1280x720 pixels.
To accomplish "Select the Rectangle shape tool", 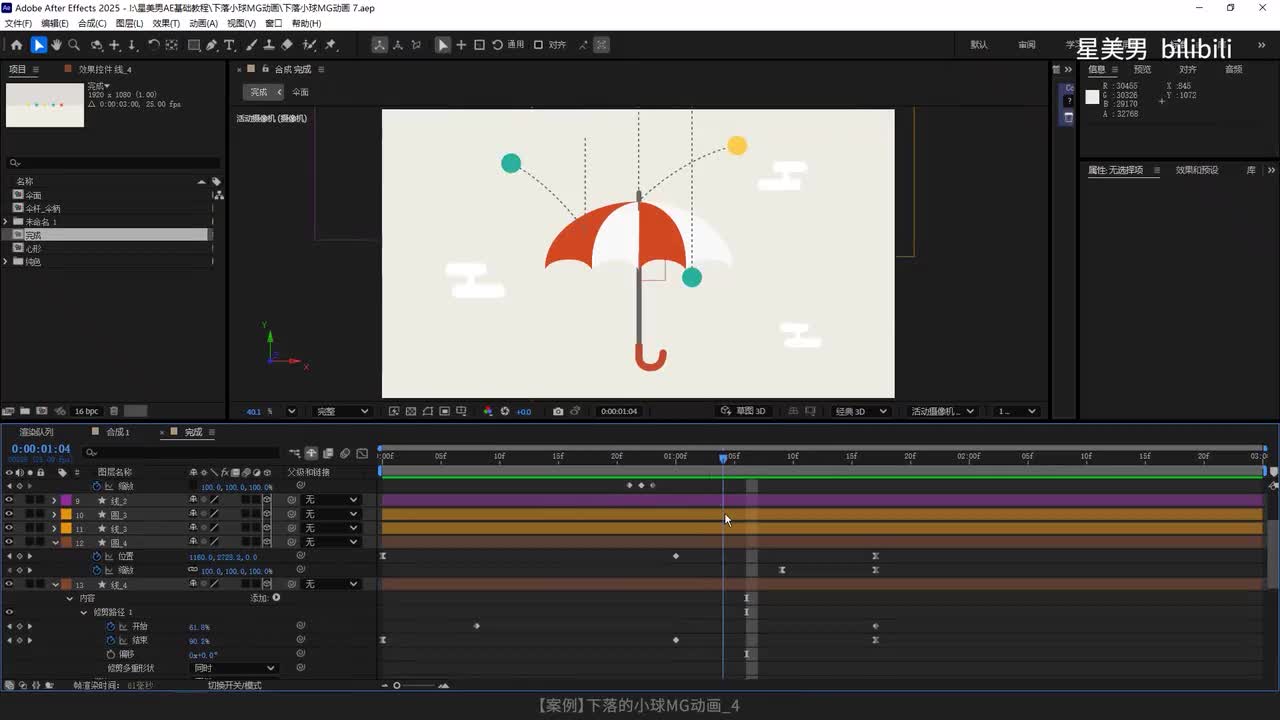I will pos(194,45).
